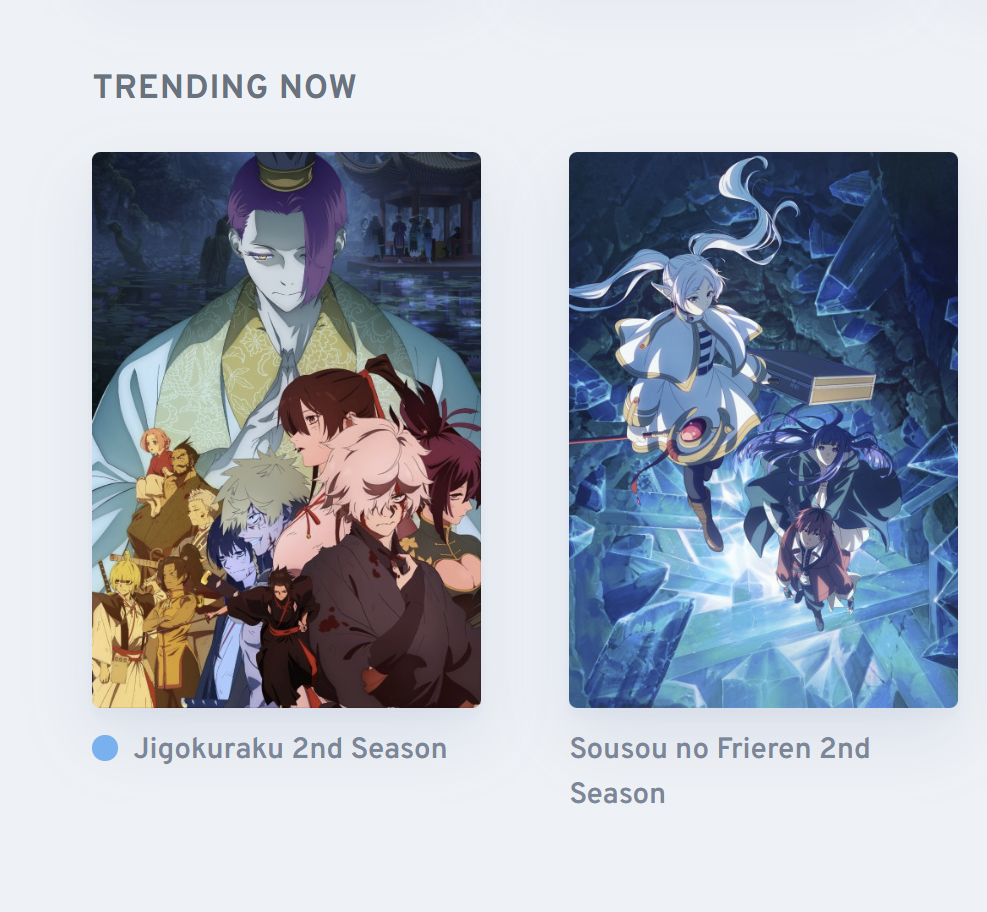The width and height of the screenshot is (987, 912).
Task: Click the Jigokuraku 2nd Season title link
Action: tap(290, 748)
